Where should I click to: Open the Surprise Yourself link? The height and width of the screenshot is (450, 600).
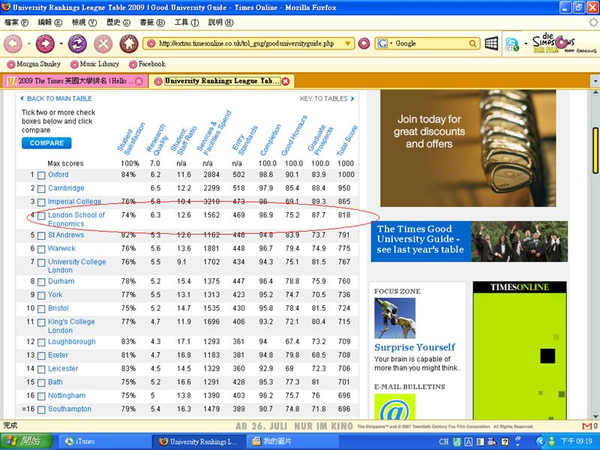(415, 347)
